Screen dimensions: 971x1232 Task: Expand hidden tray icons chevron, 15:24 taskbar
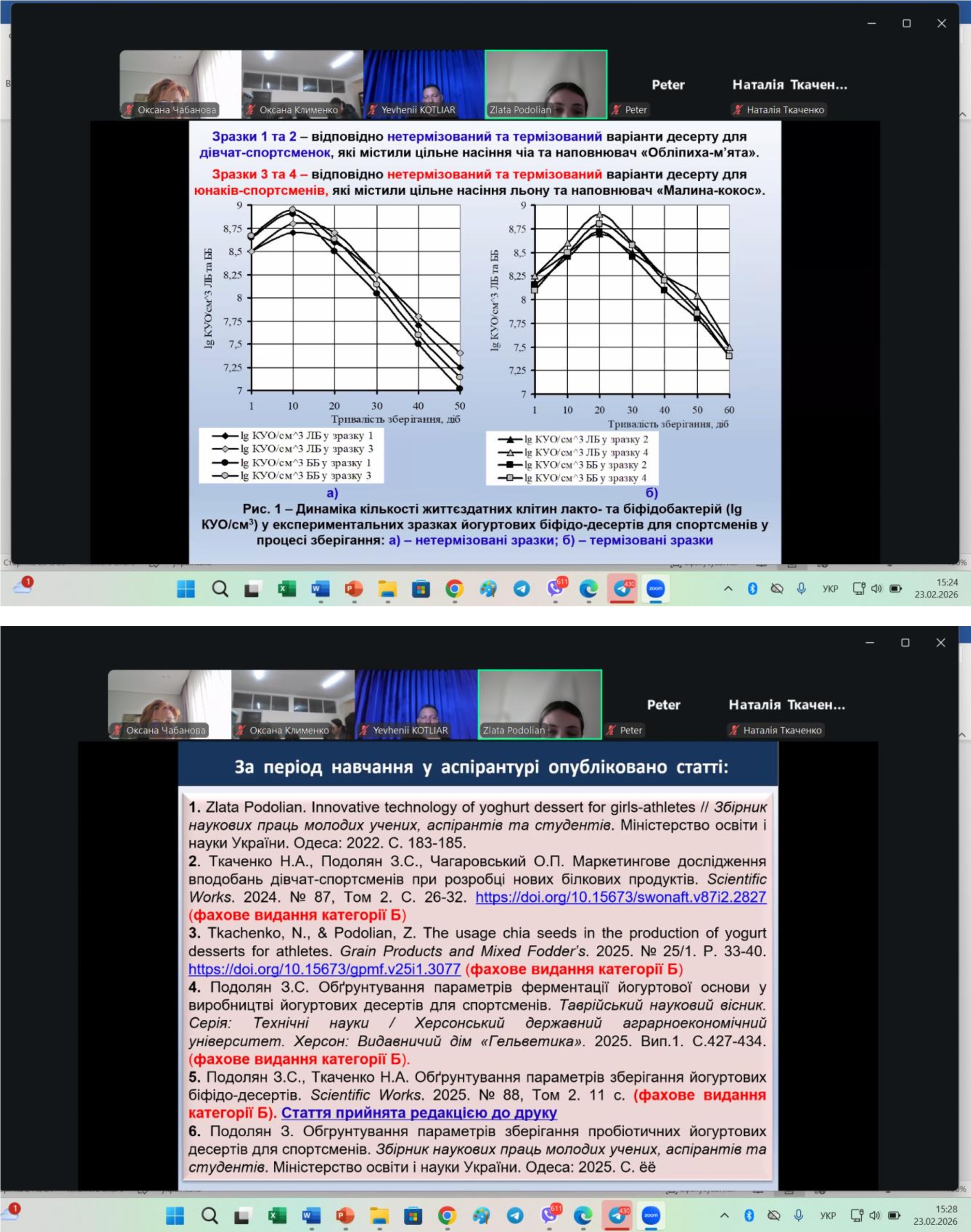(x=728, y=589)
